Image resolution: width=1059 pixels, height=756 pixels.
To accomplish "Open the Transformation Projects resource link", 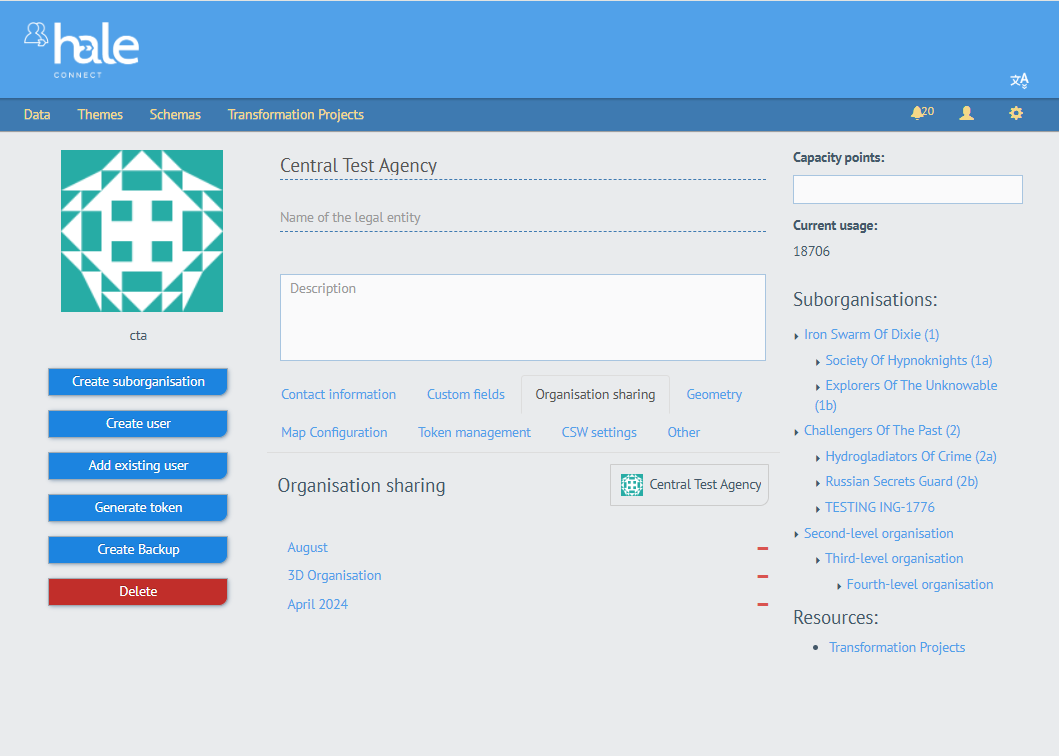I will [x=897, y=647].
